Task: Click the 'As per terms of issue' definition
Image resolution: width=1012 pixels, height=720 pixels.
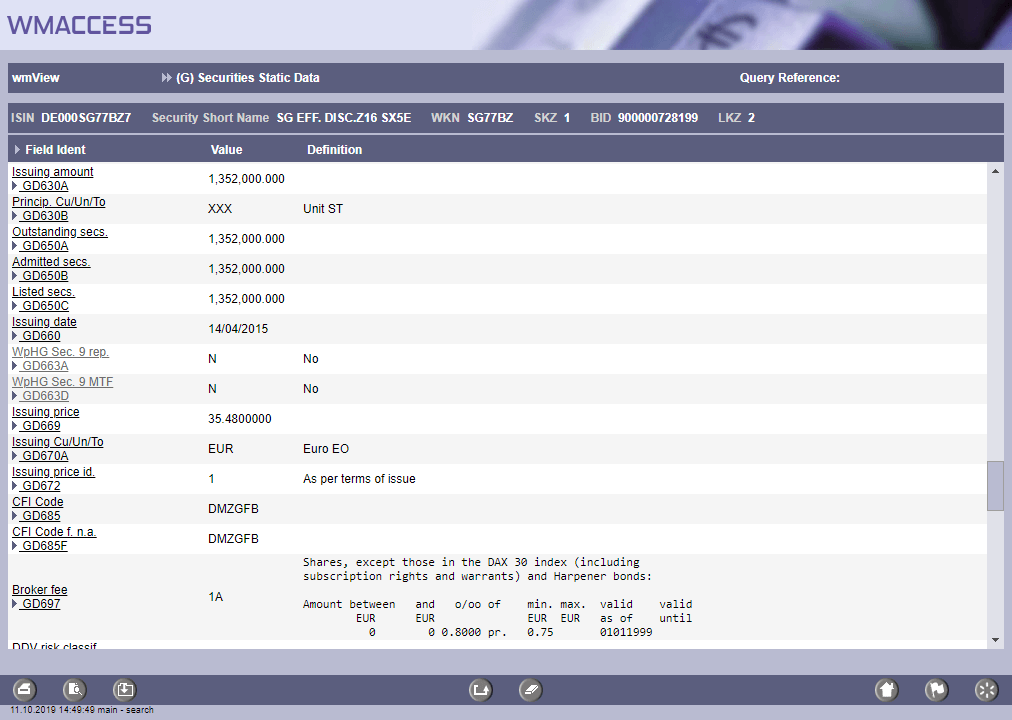Action: [359, 479]
